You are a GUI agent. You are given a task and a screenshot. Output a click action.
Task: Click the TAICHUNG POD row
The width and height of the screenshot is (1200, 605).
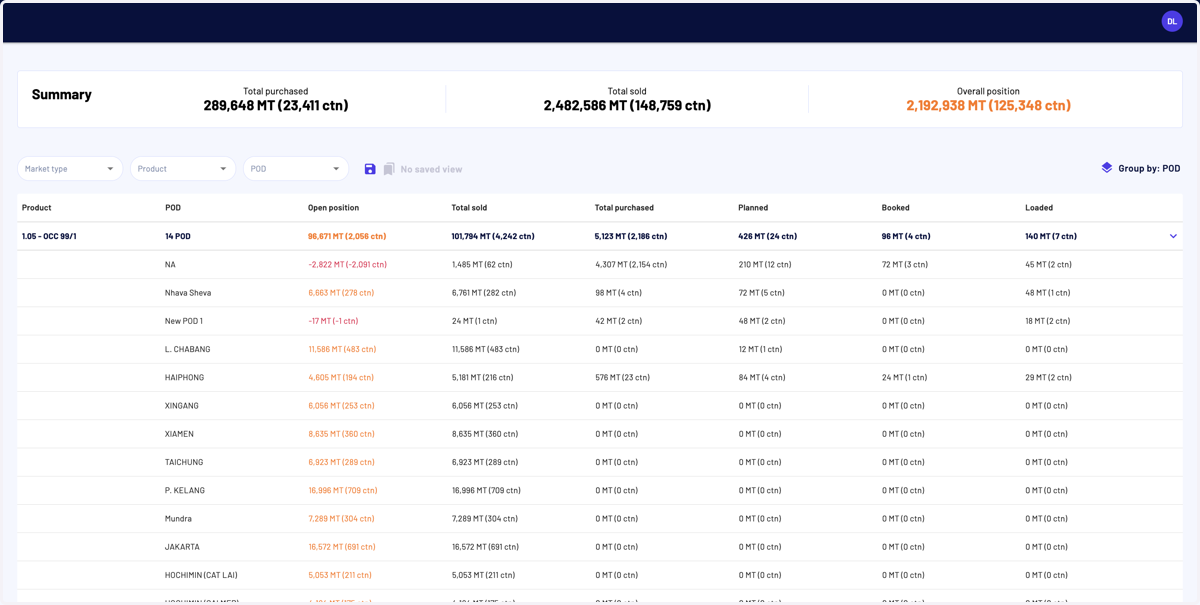point(600,462)
